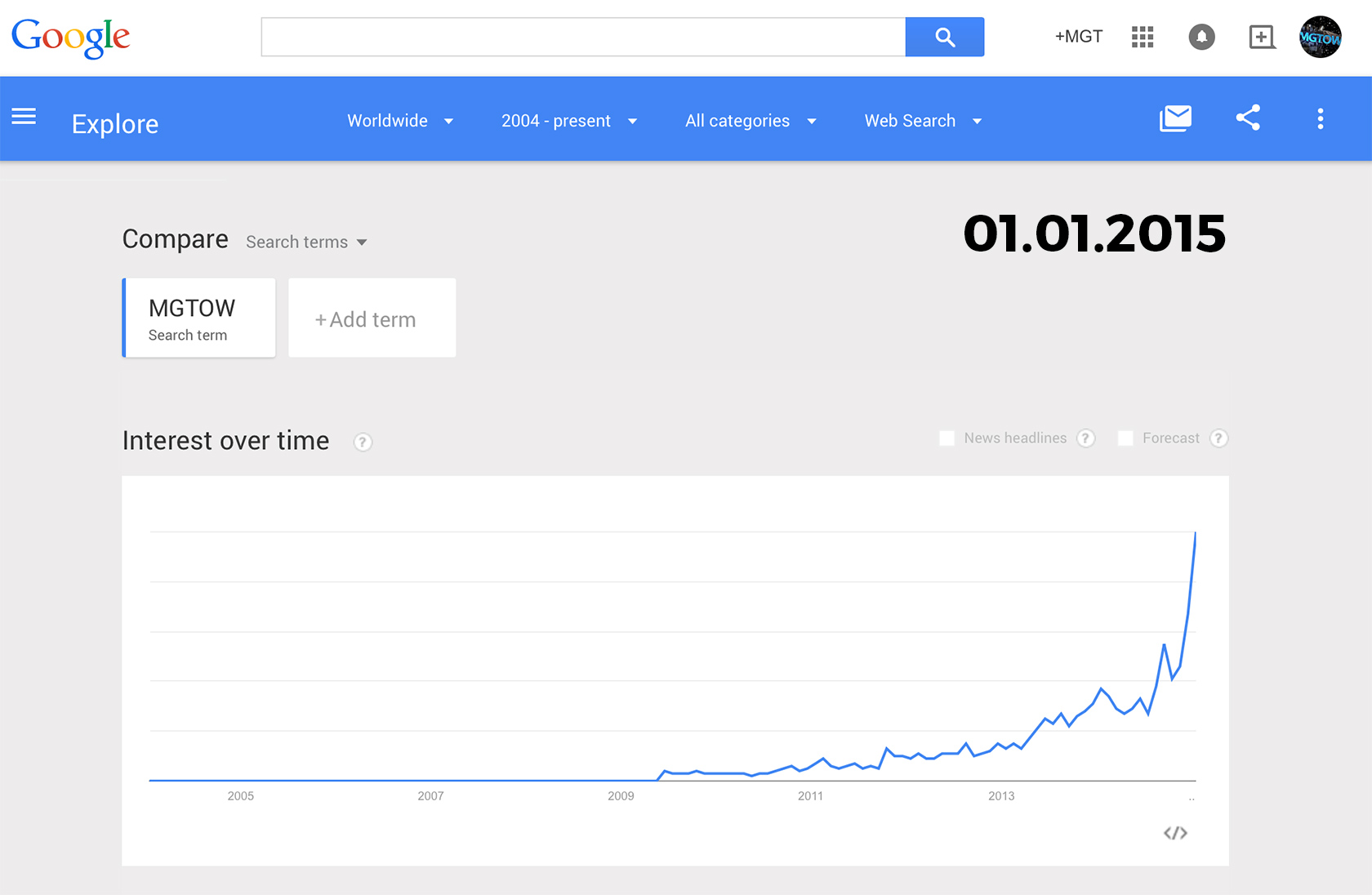Open the three-dot more options menu
The width and height of the screenshot is (1372, 895).
point(1320,119)
